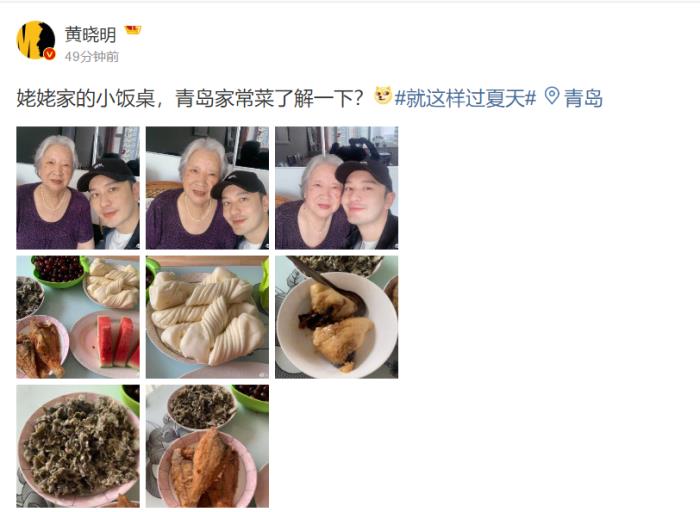Image resolution: width=700 pixels, height=512 pixels.
Task: Click the location pin icon before 青岛
Action: pyautogui.click(x=552, y=96)
